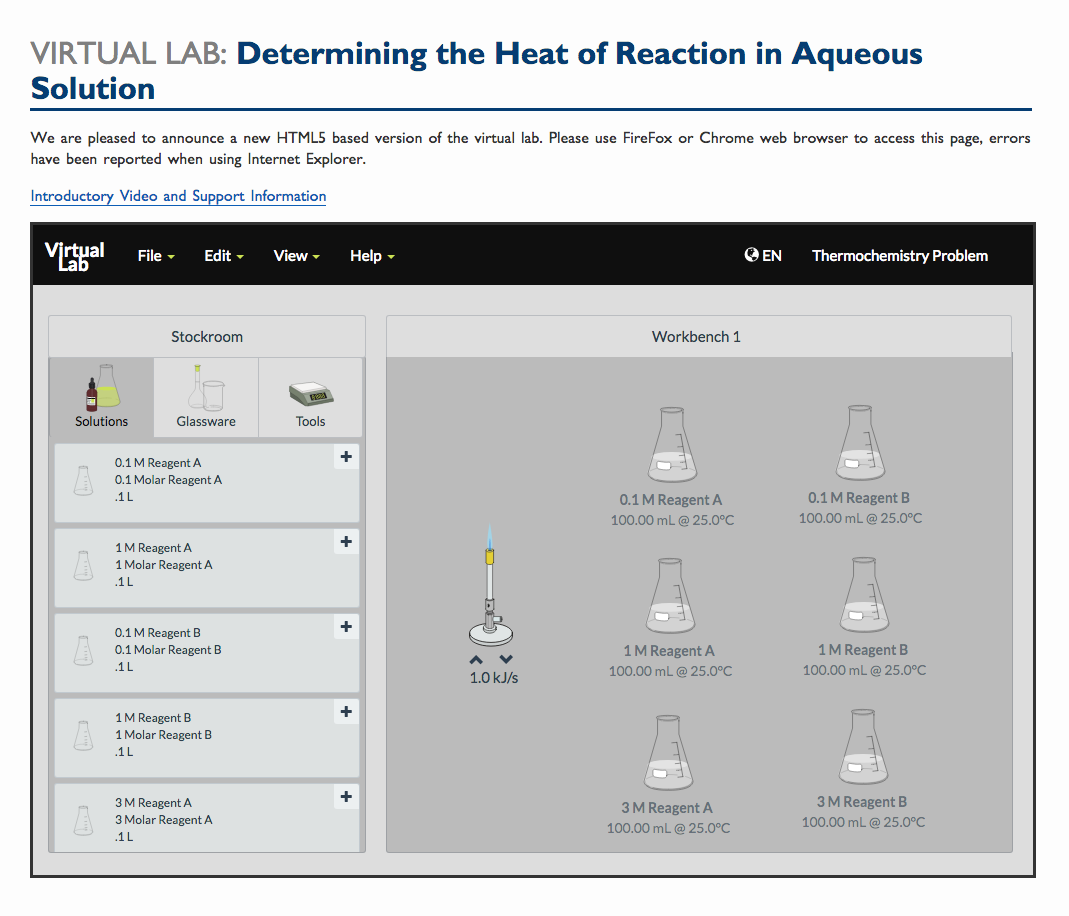Select the Workbench 1 header tab
Viewport: 1069px width, 916px height.
click(696, 336)
